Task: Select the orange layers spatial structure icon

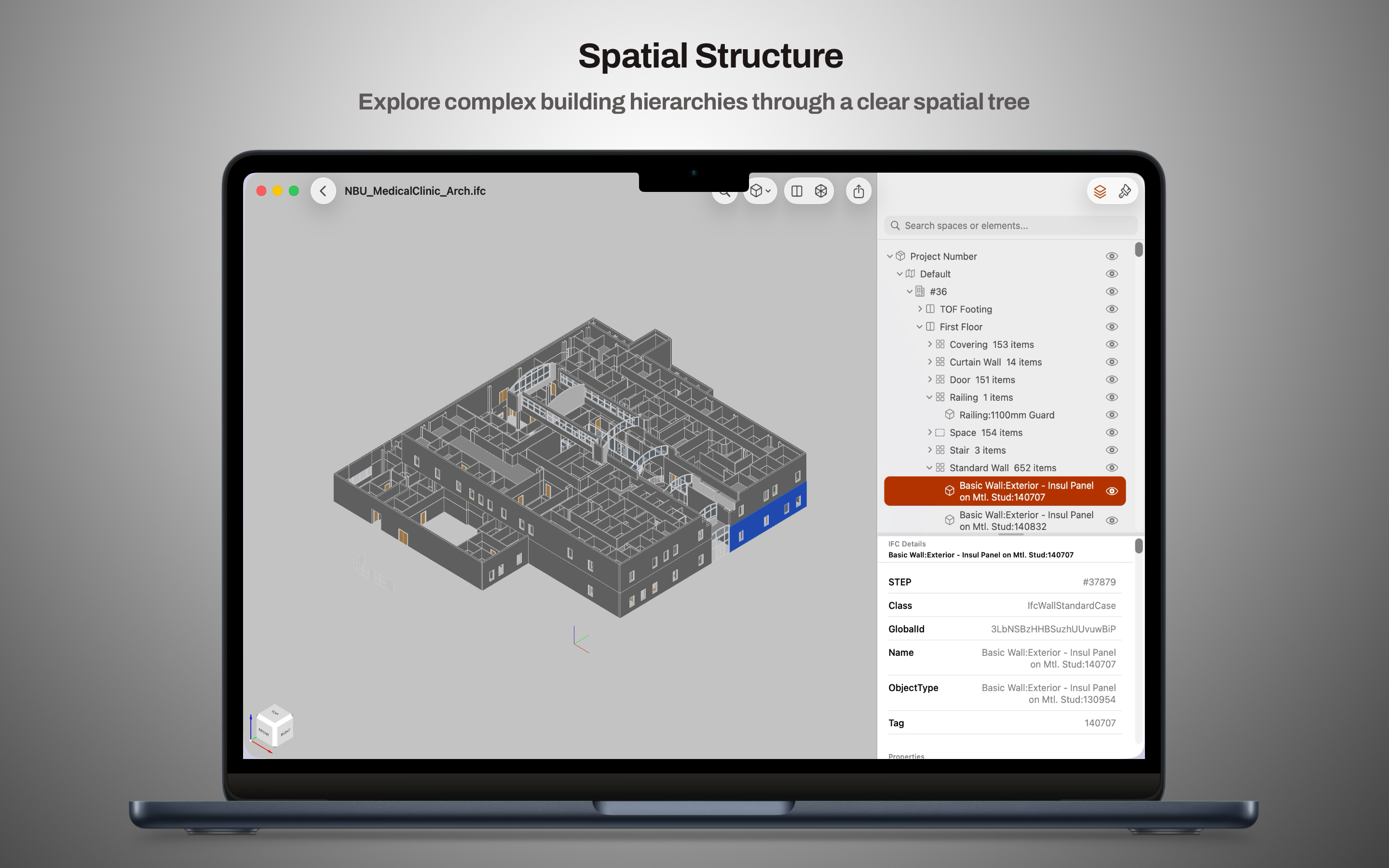Action: [x=1100, y=191]
